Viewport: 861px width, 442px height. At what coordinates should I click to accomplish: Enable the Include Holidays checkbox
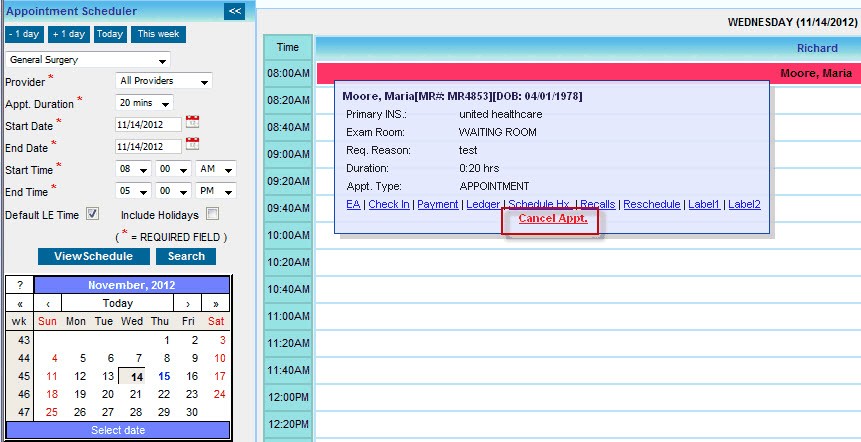click(x=212, y=214)
